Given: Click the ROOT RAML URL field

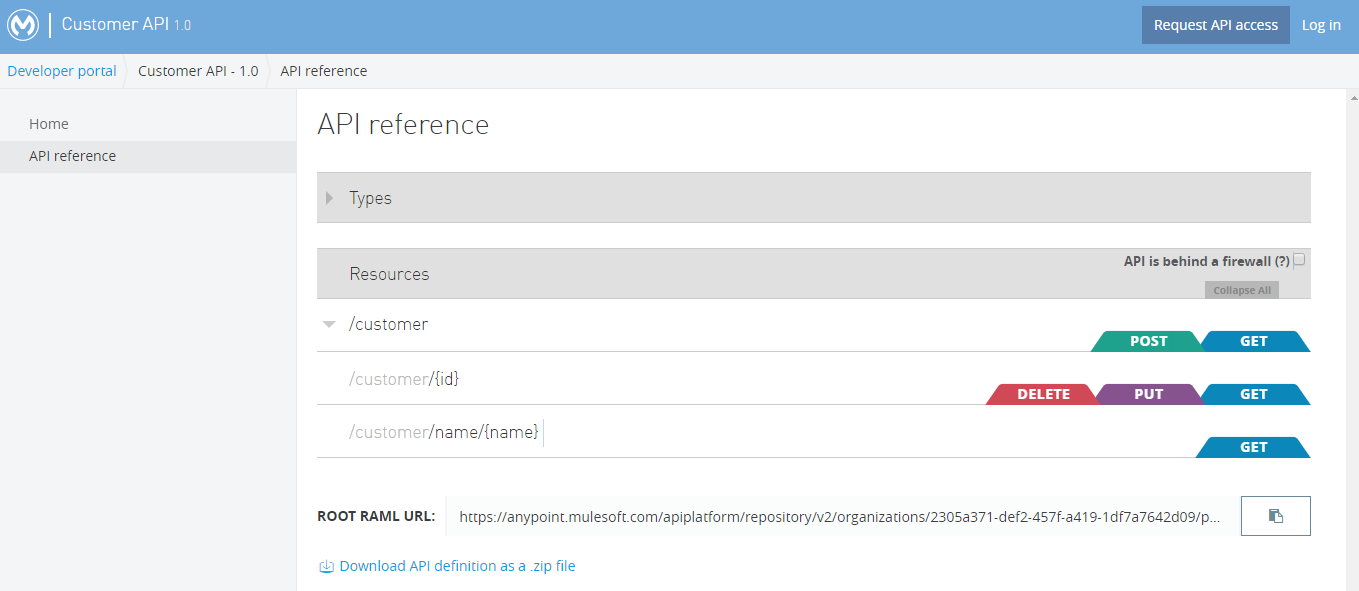Looking at the screenshot, I should click(840, 517).
